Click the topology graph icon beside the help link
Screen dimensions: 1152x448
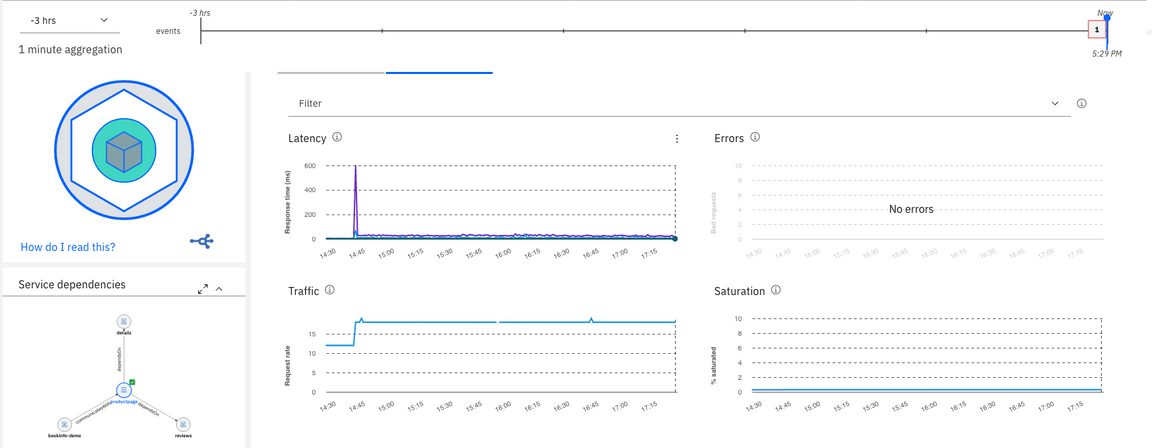201,242
